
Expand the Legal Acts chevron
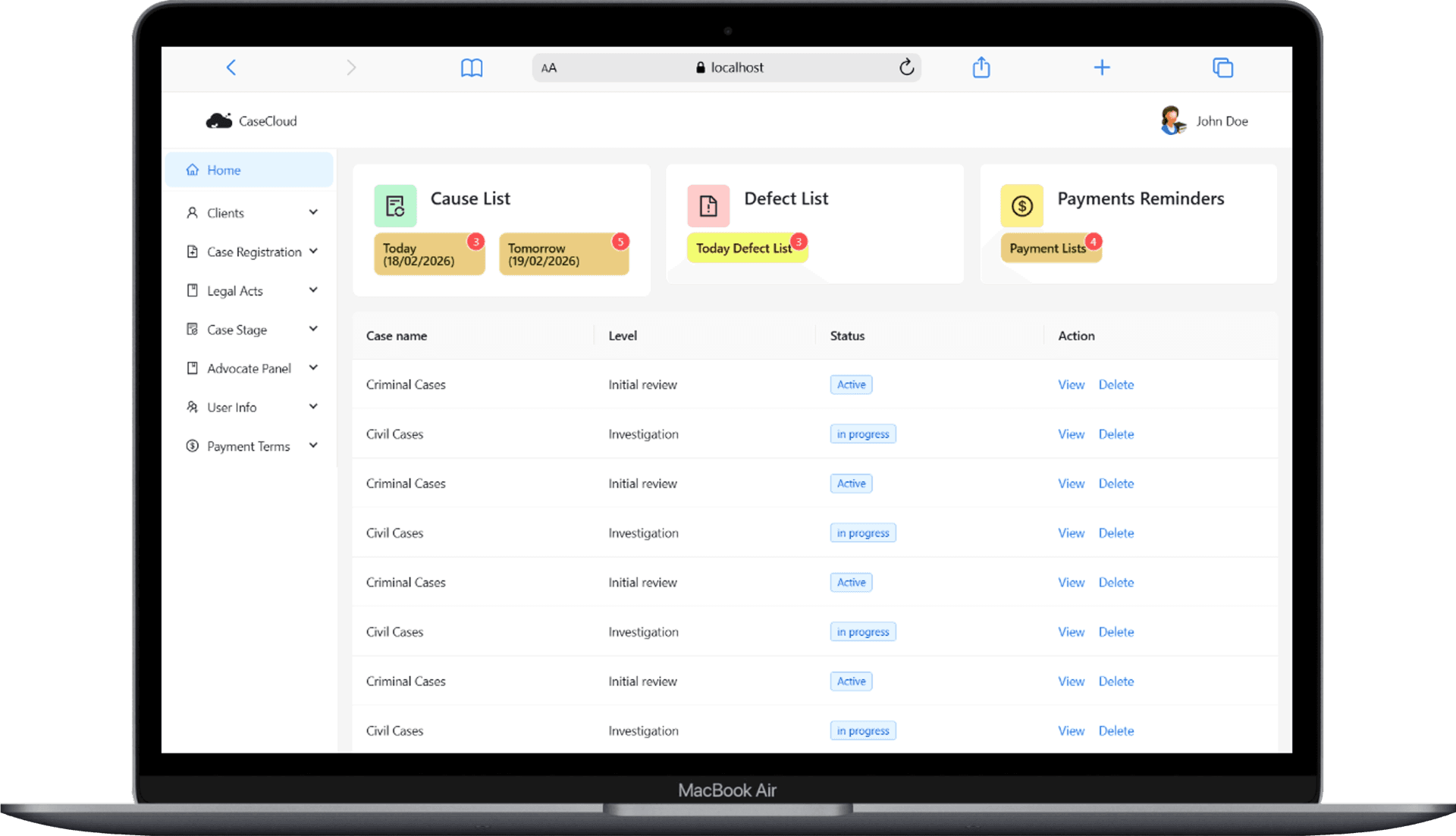313,290
